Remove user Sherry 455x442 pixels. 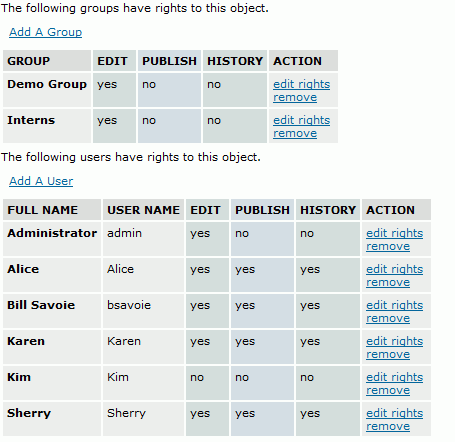[388, 426]
